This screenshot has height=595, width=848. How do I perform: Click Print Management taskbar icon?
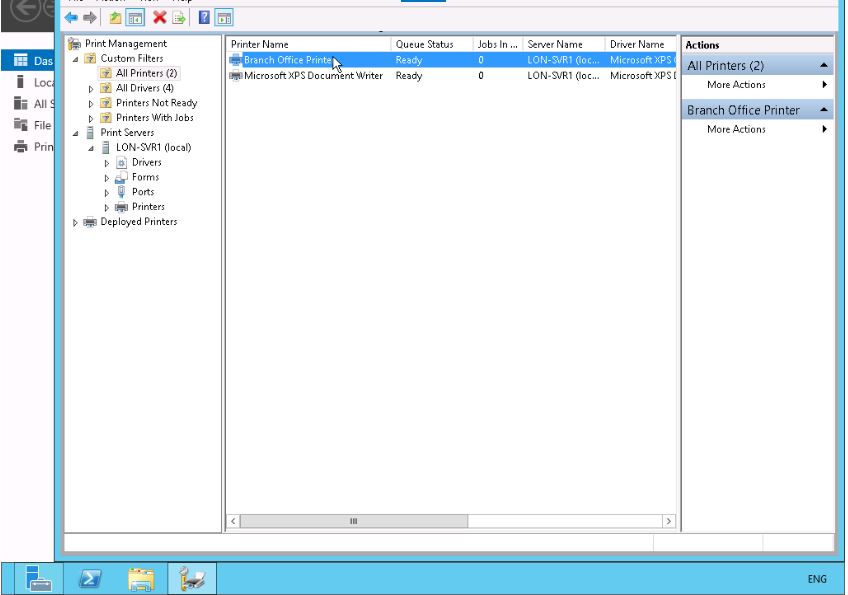pyautogui.click(x=193, y=579)
